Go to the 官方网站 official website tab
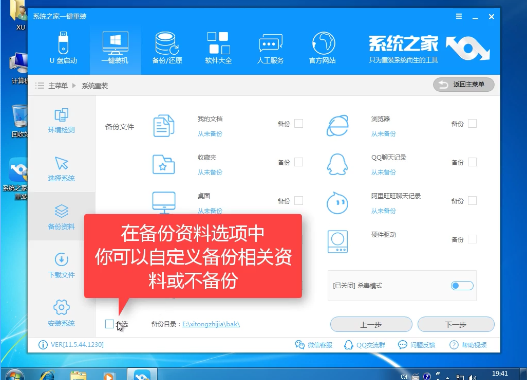This screenshot has height=380, width=527. 322,48
